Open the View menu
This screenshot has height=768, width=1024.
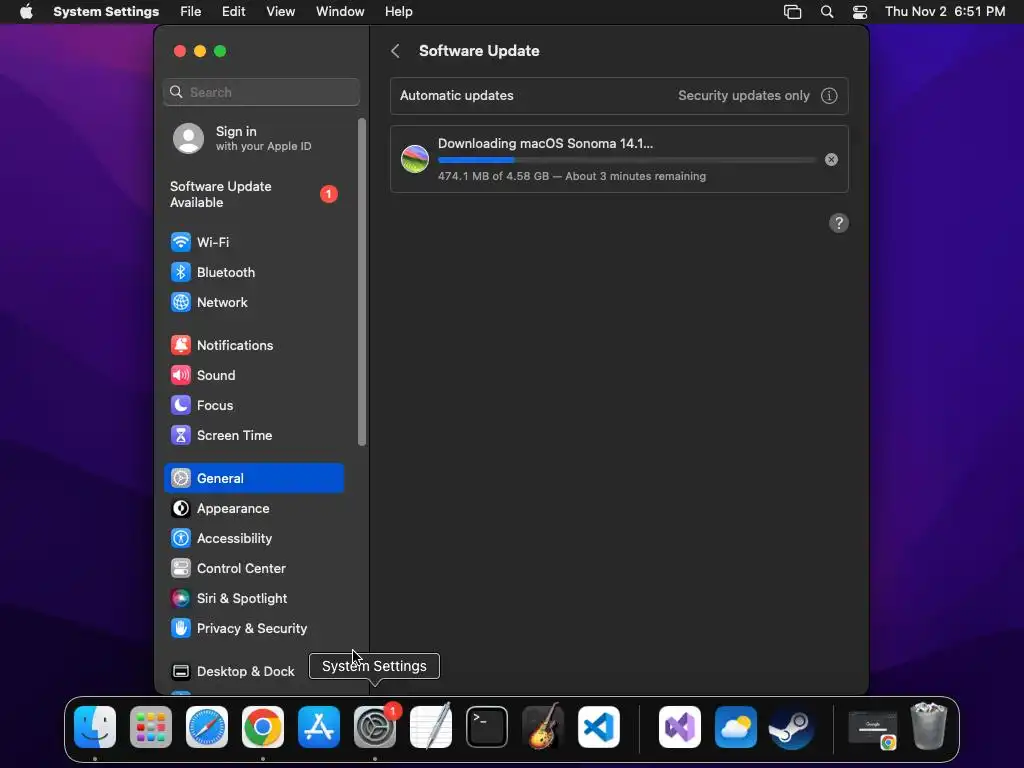(x=280, y=11)
